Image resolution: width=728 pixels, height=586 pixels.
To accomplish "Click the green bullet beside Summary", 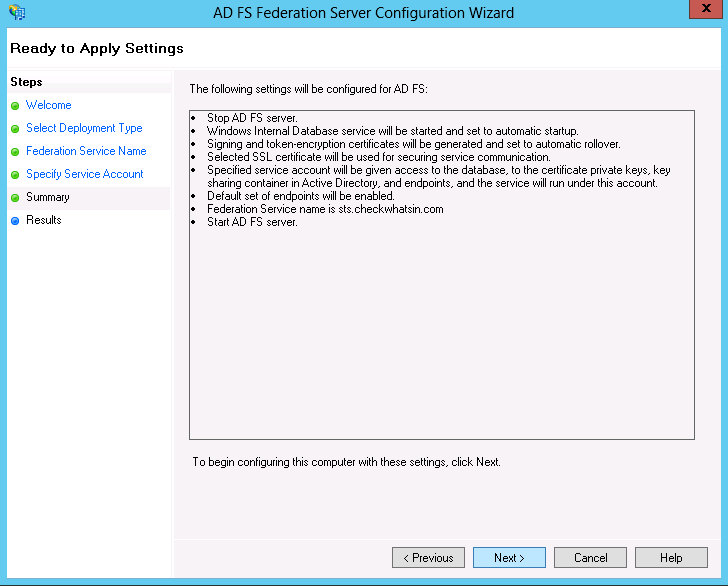I will [x=15, y=198].
